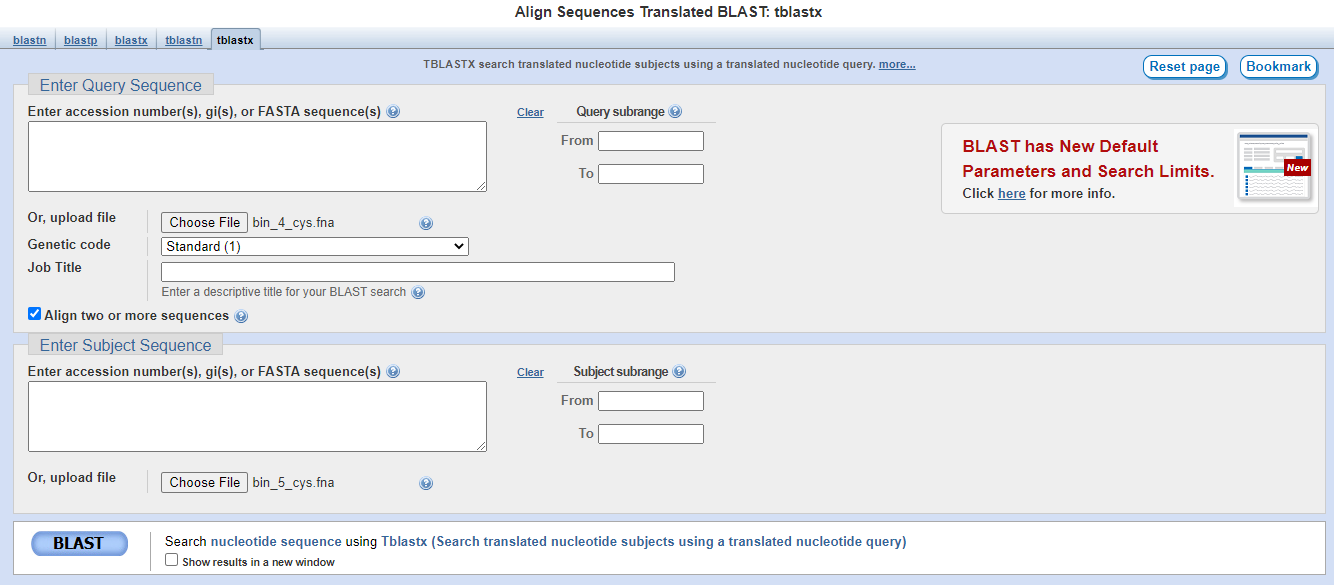The width and height of the screenshot is (1334, 585).
Task: Click help icon next to Query subrange
Action: pyautogui.click(x=675, y=112)
